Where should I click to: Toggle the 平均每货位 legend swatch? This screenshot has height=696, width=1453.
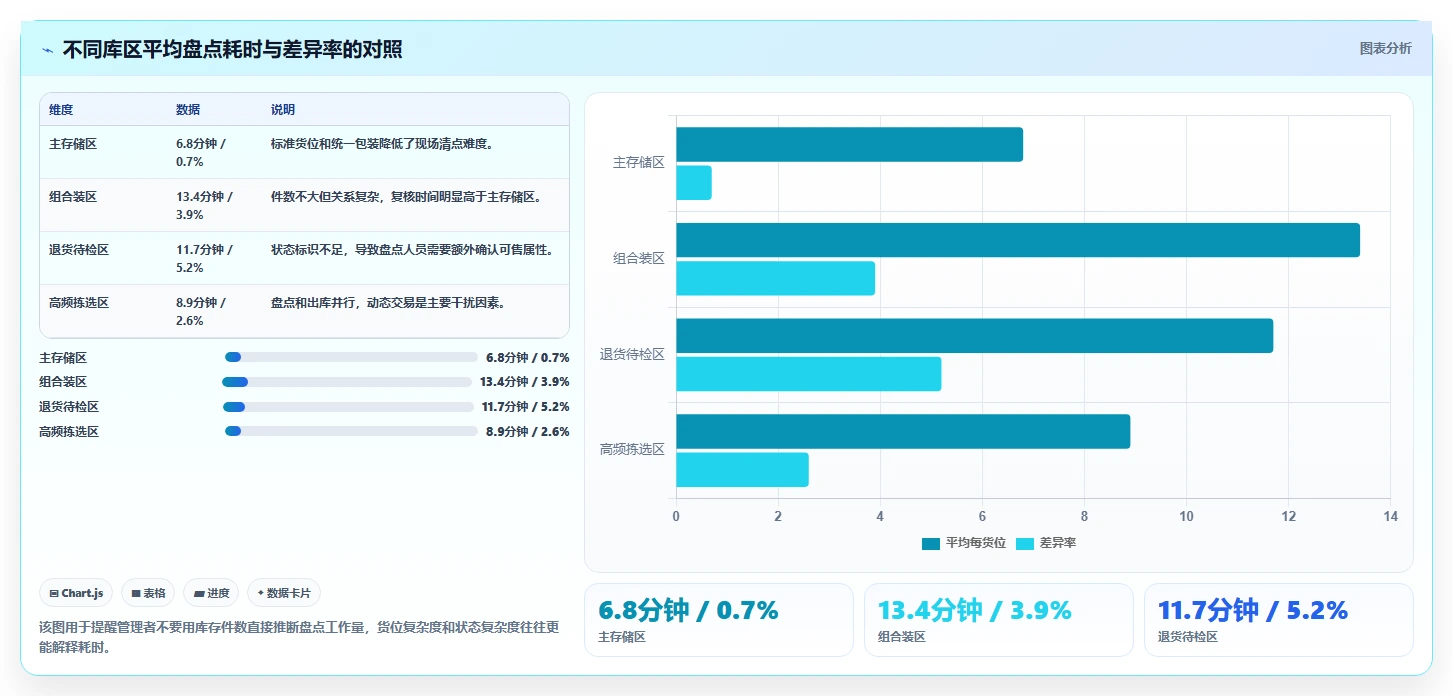tap(931, 543)
